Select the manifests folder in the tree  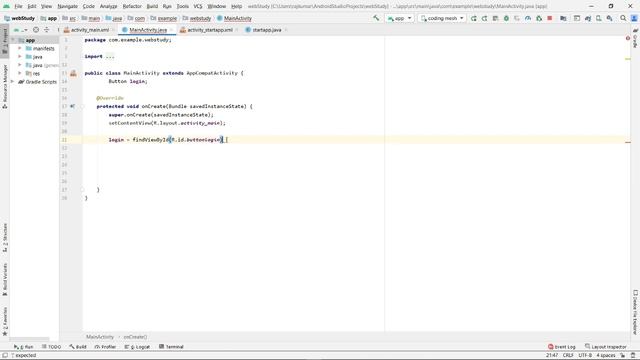[40, 49]
